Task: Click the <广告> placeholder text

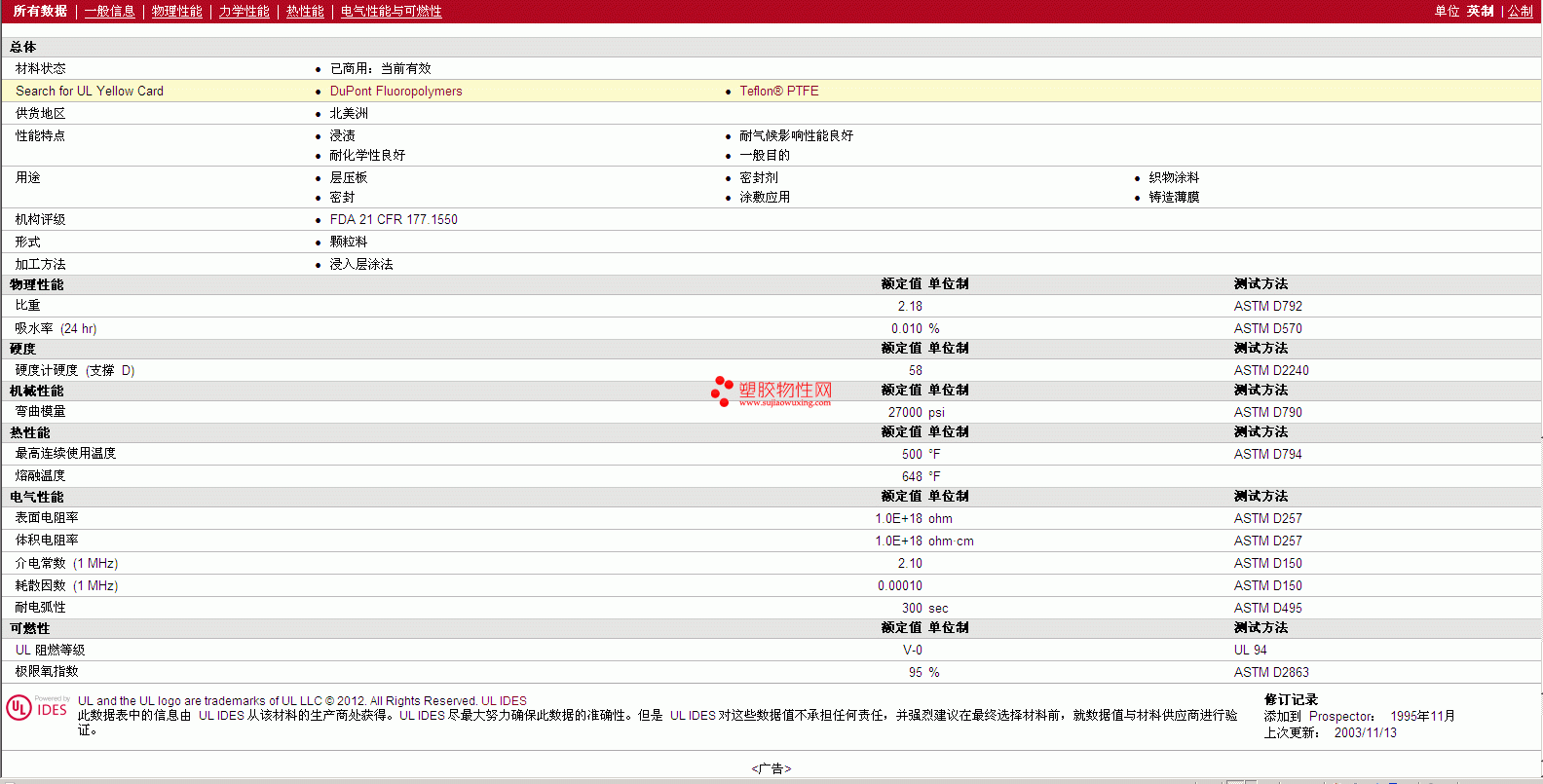Action: 771,768
